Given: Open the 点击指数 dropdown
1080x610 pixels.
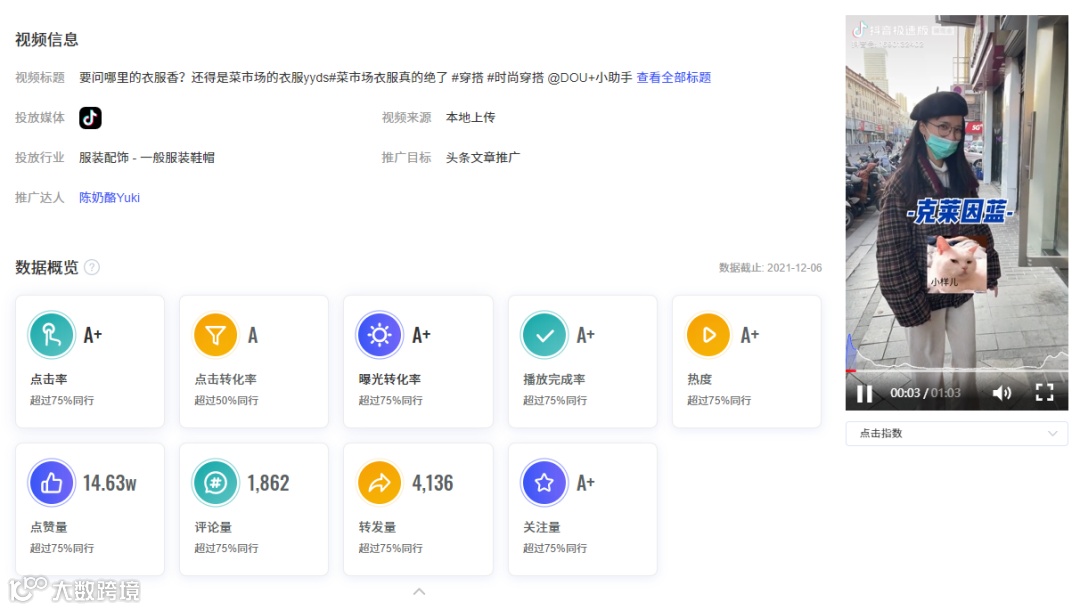Looking at the screenshot, I should click(x=955, y=433).
